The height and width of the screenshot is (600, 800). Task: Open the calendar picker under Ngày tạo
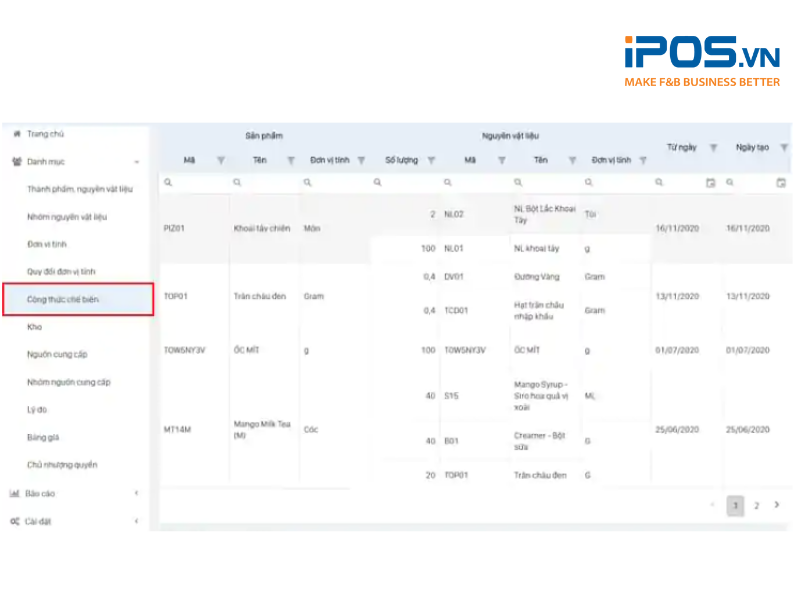point(781,183)
